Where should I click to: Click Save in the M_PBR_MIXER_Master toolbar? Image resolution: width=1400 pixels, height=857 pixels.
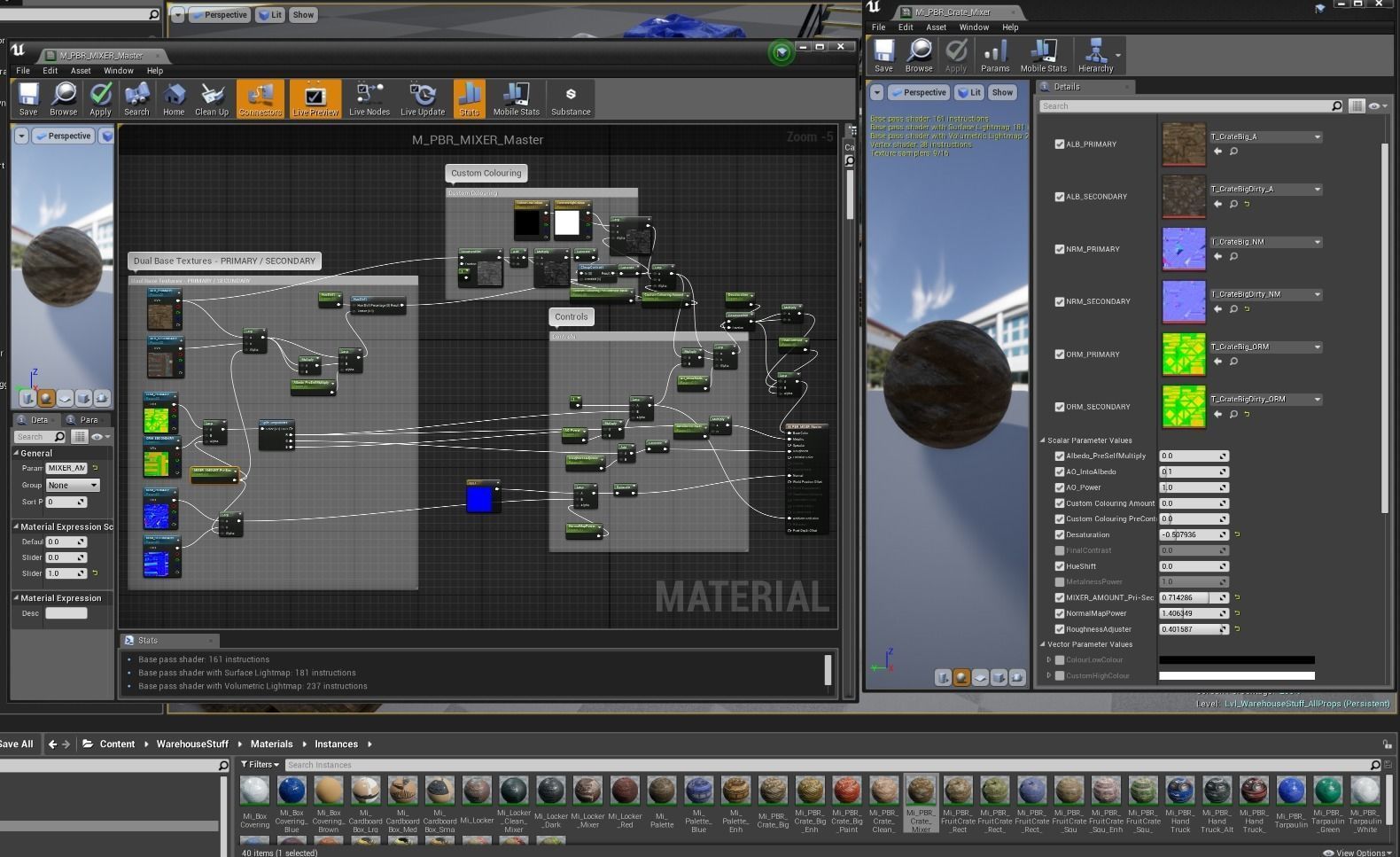tap(28, 98)
